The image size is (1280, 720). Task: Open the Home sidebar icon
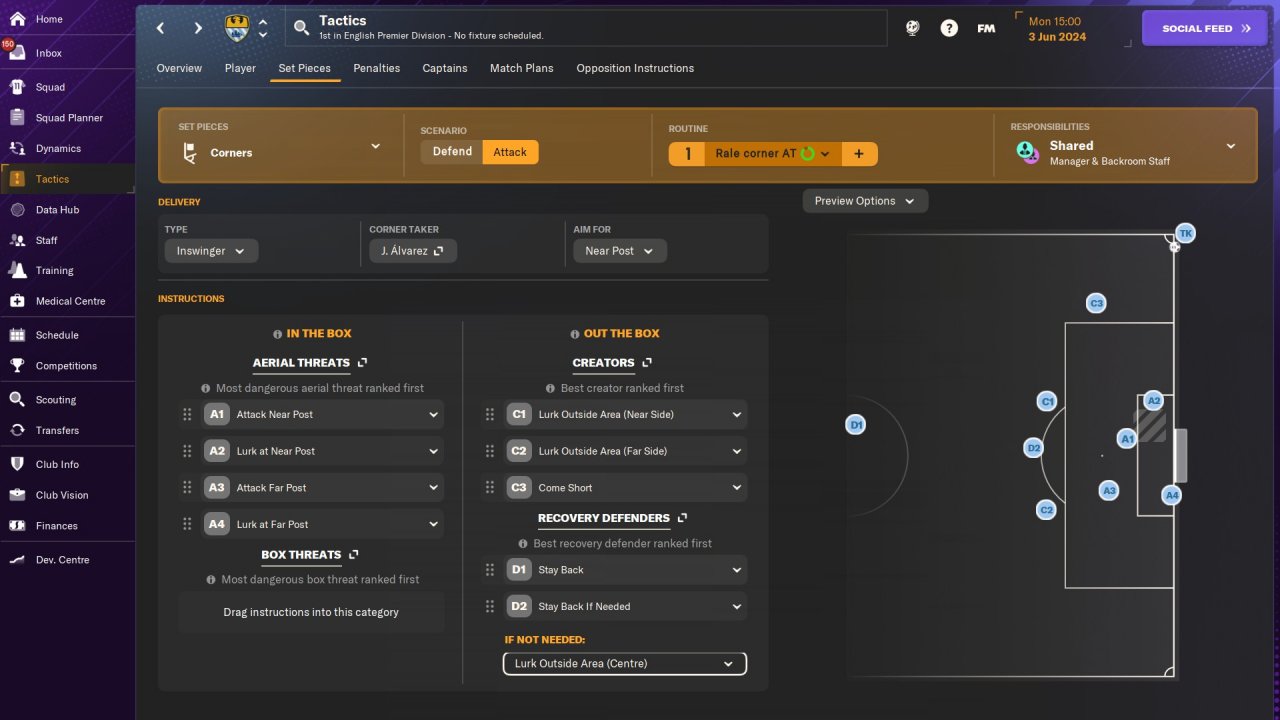(x=17, y=19)
